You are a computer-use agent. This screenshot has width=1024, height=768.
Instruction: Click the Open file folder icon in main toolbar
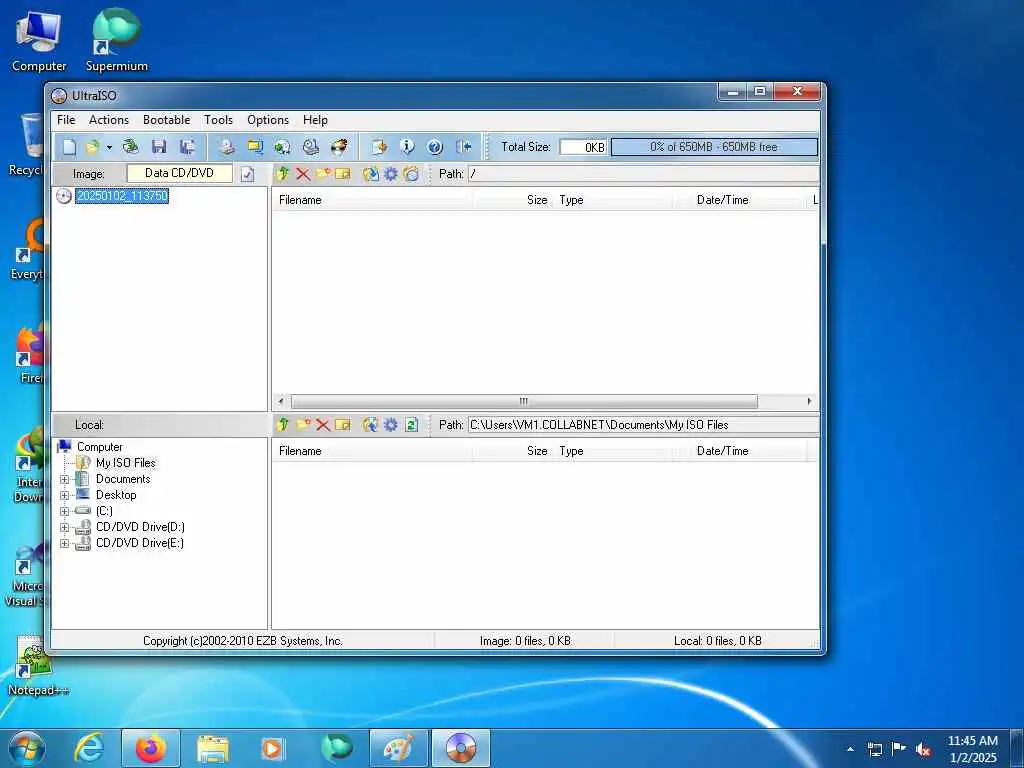pyautogui.click(x=92, y=147)
